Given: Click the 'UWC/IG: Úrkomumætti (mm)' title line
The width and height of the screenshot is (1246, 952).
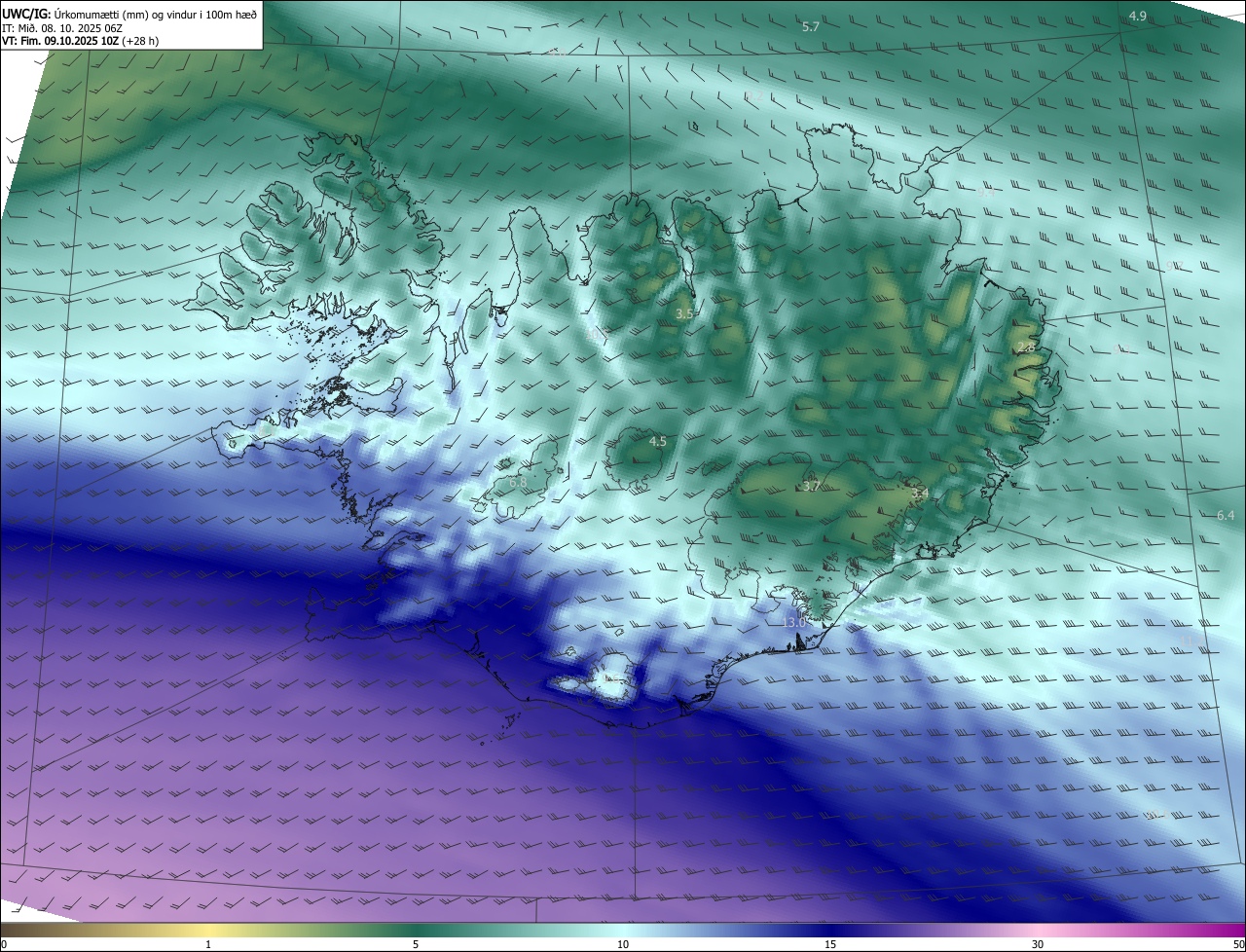Looking at the screenshot, I should tap(129, 14).
